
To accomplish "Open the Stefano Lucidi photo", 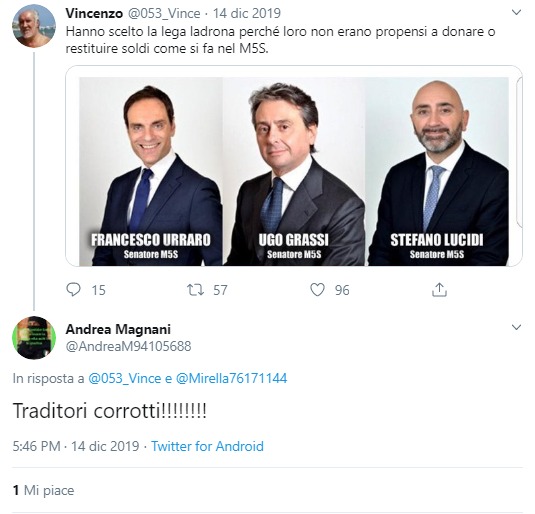I will 437,171.
